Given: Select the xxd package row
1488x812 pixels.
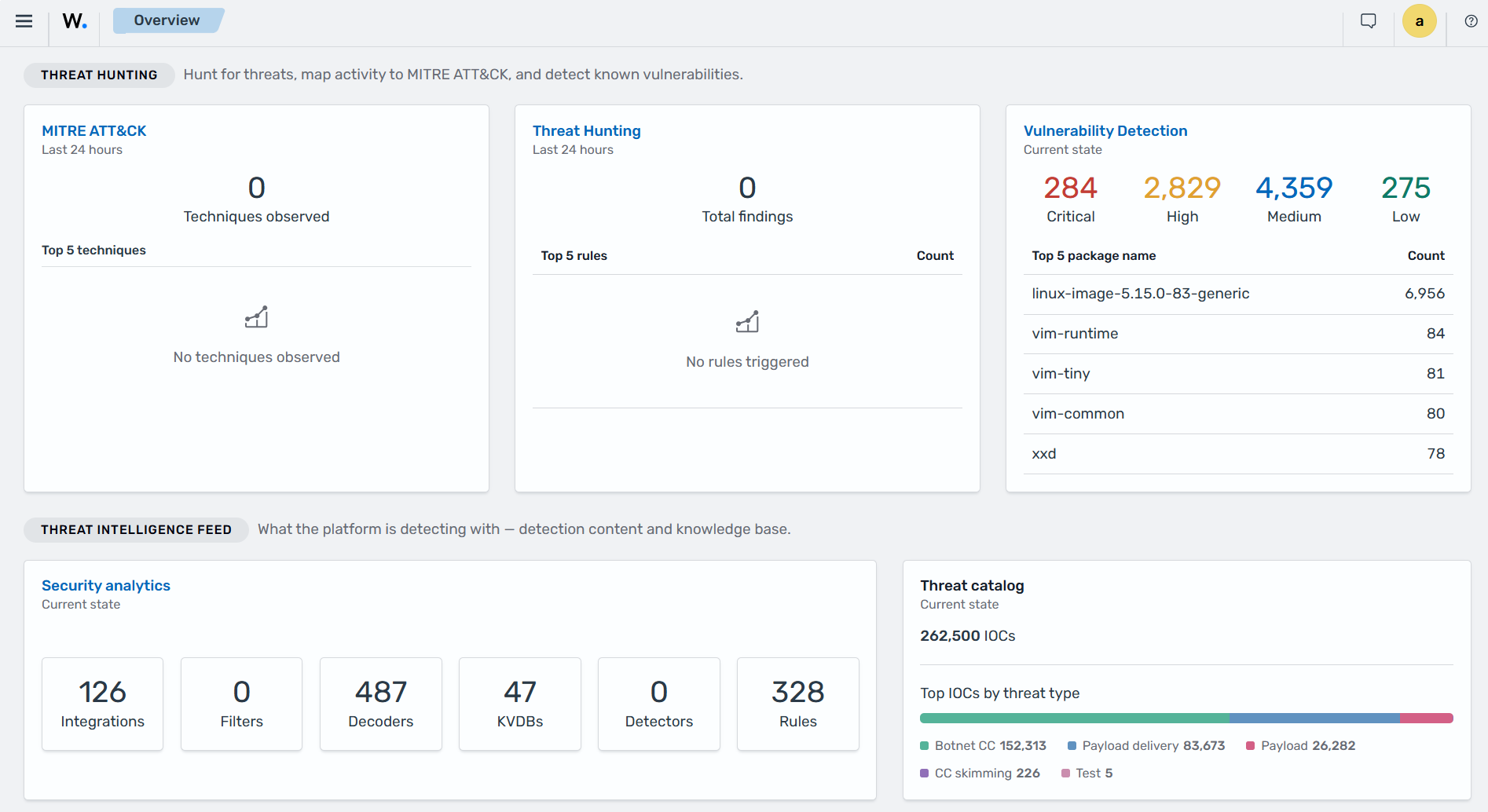Looking at the screenshot, I should click(1238, 454).
